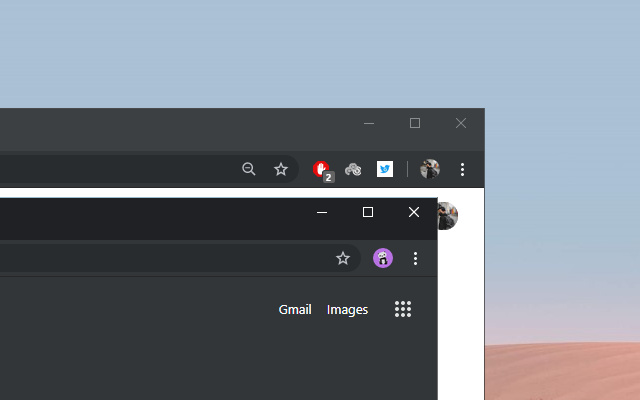Click the zoom-out magnifier icon in address bar
Viewport: 640px width, 400px height.
tap(249, 169)
